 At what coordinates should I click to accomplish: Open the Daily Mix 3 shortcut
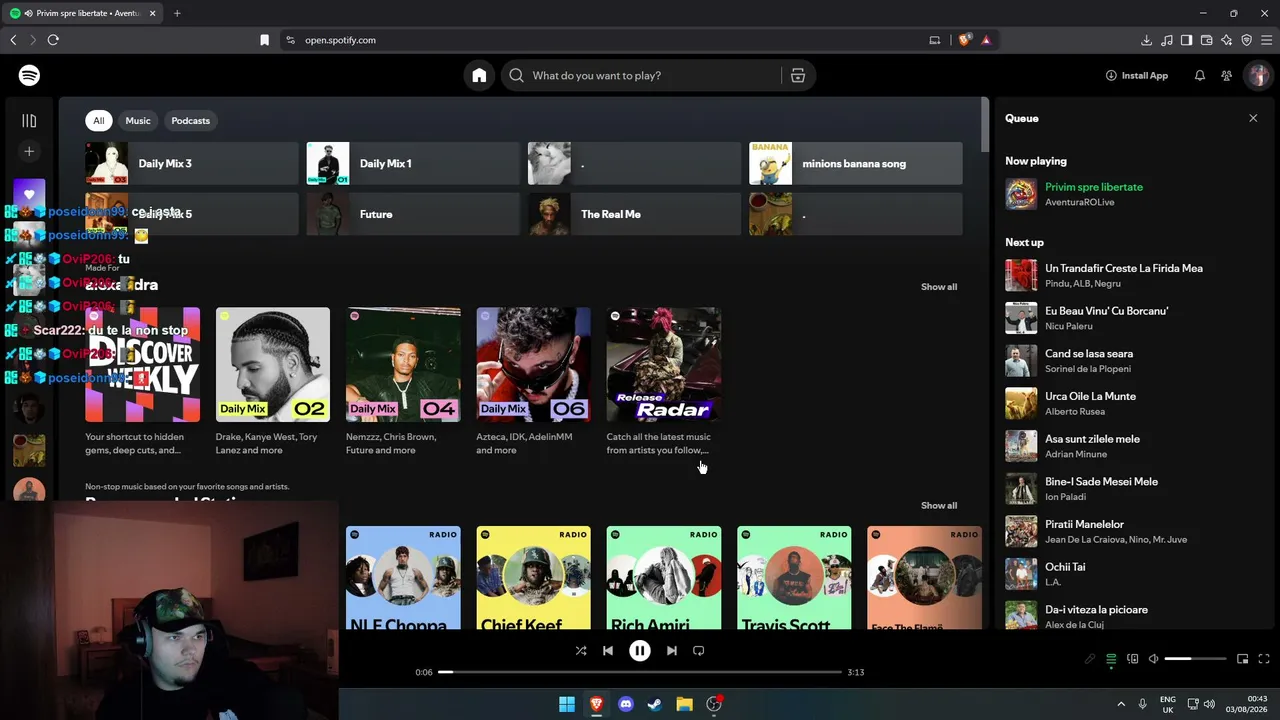coord(192,164)
